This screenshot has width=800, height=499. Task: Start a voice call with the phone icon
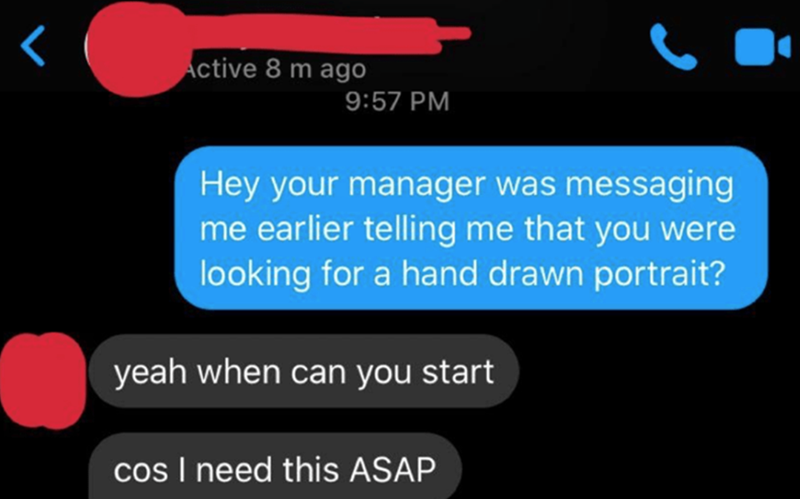click(673, 47)
